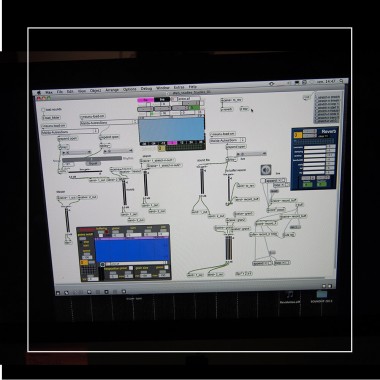Open the Window menu
The height and width of the screenshot is (380, 380).
163,88
